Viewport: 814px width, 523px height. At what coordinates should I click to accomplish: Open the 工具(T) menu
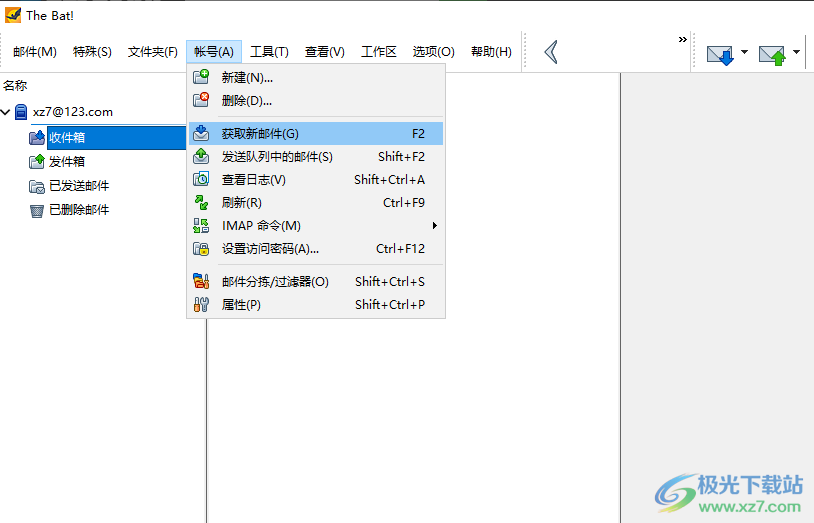pyautogui.click(x=269, y=52)
